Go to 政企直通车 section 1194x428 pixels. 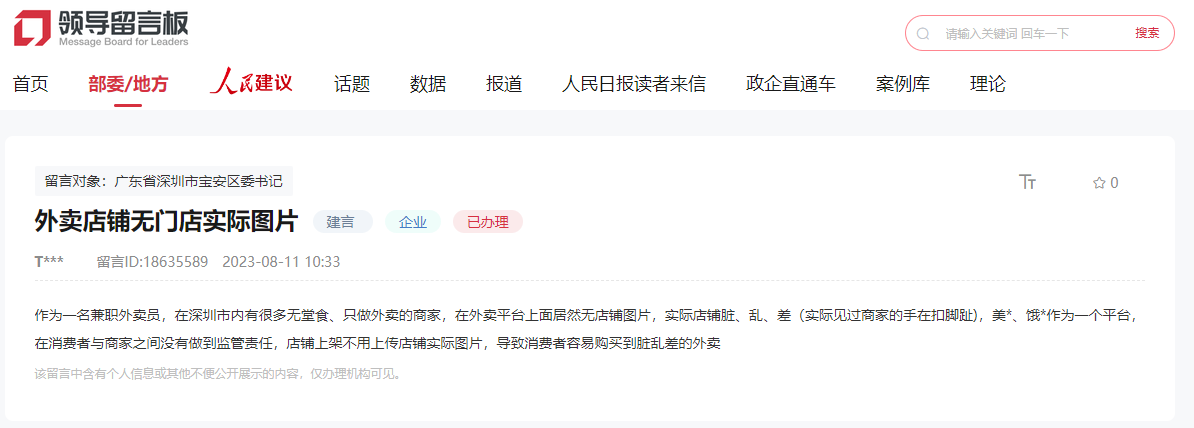click(790, 84)
